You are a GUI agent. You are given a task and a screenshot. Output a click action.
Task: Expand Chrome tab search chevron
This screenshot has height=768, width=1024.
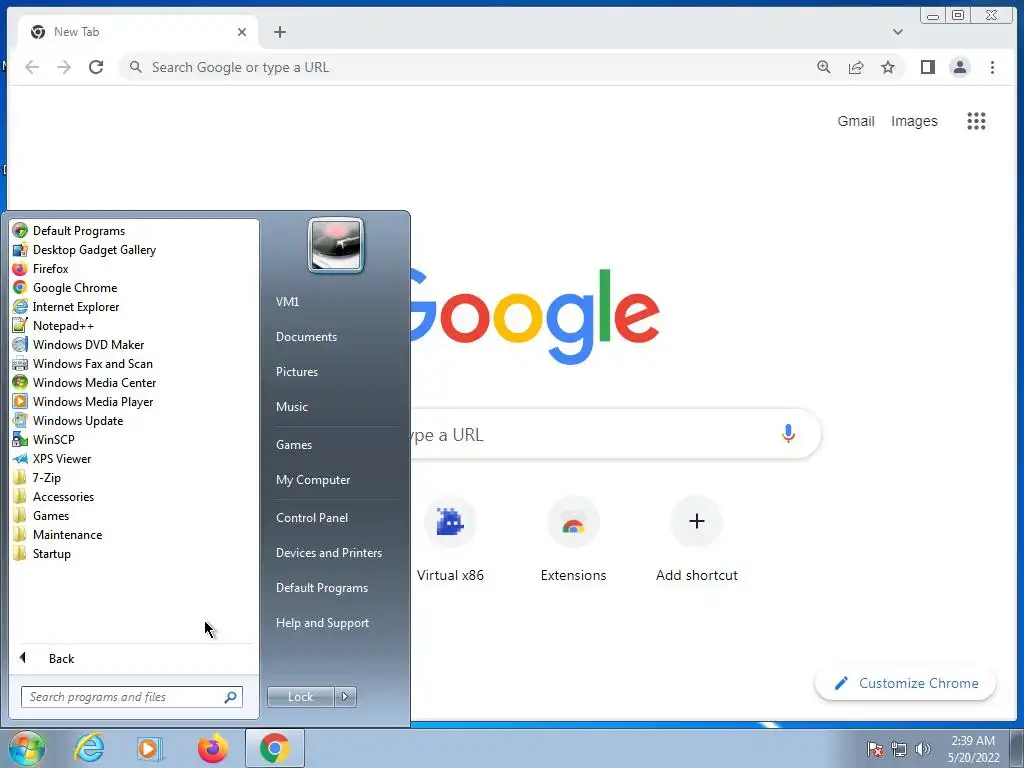(x=898, y=32)
